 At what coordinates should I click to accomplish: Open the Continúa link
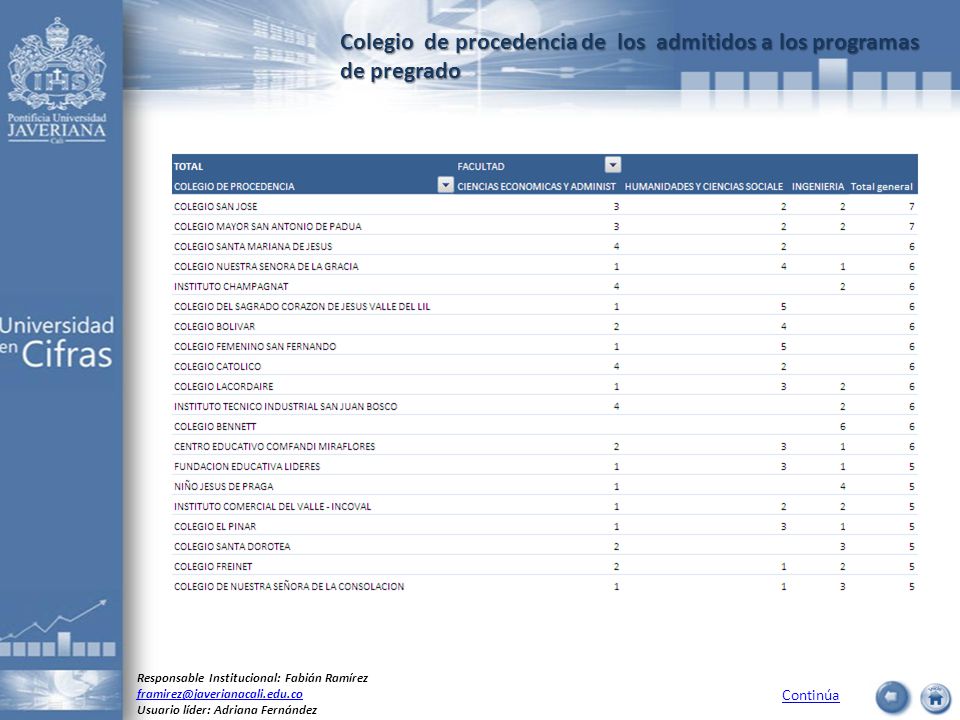[810, 695]
